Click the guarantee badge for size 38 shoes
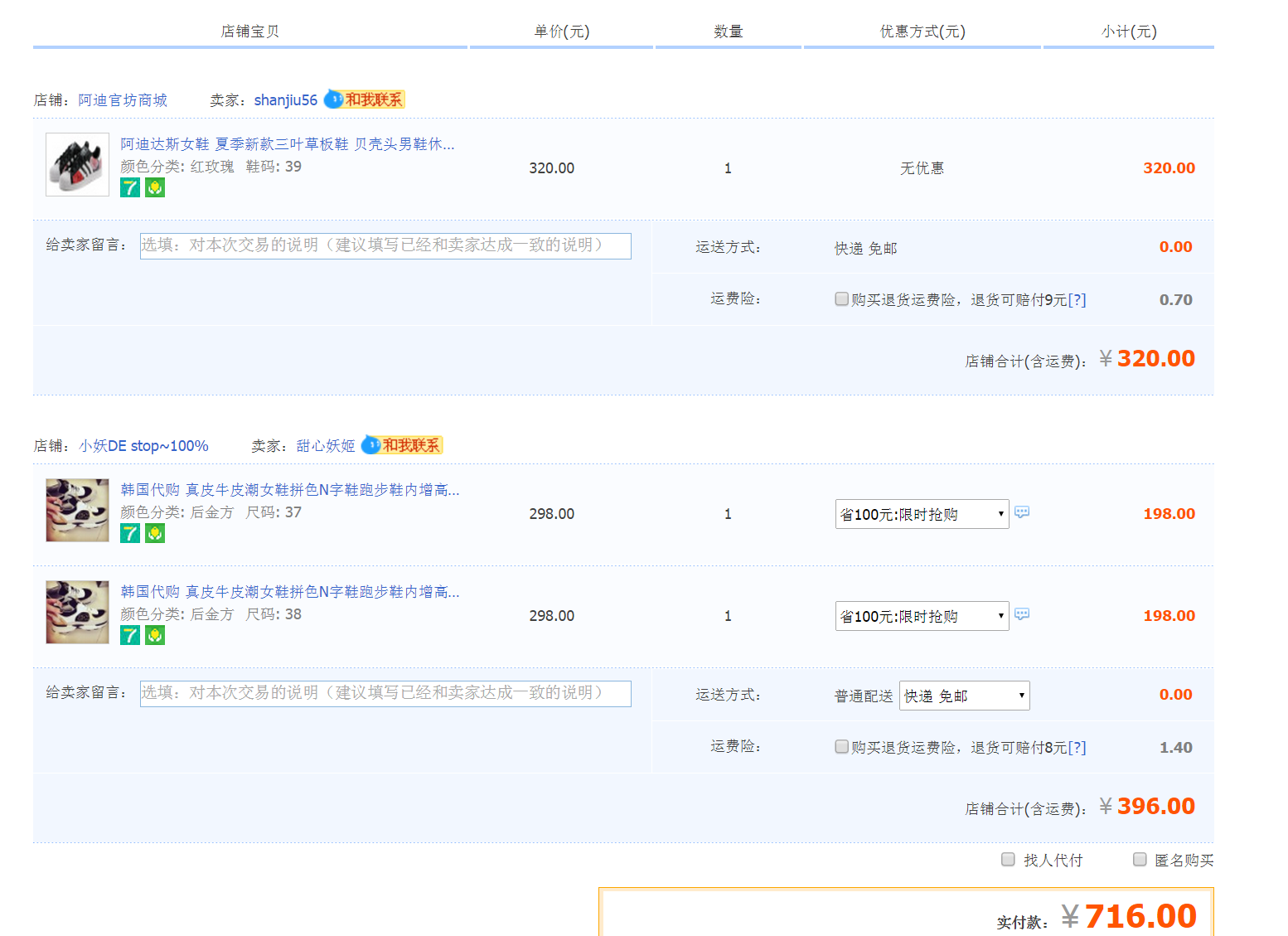Image resolution: width=1288 pixels, height=936 pixels. click(155, 635)
